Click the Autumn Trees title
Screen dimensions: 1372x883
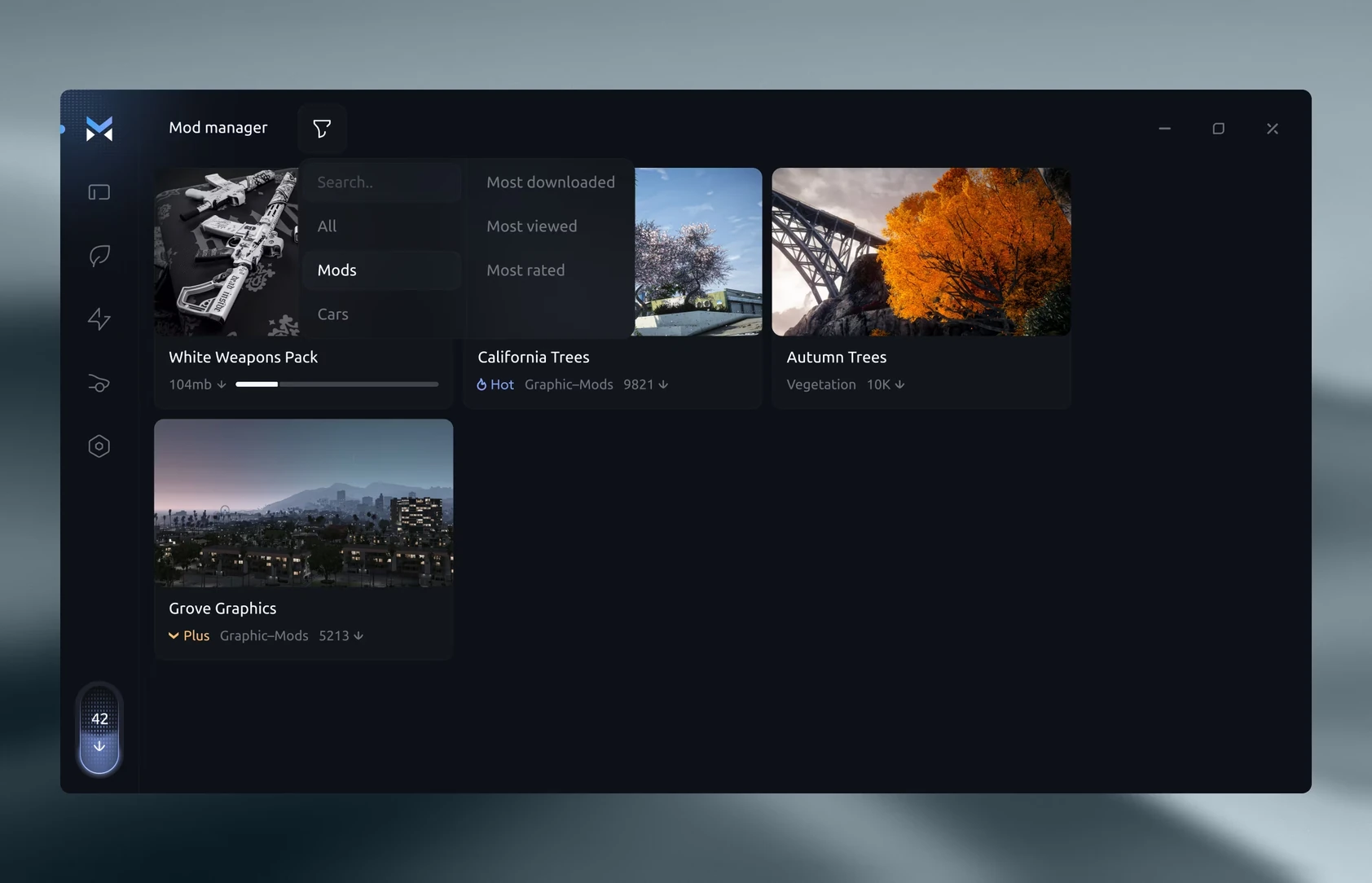(x=837, y=357)
